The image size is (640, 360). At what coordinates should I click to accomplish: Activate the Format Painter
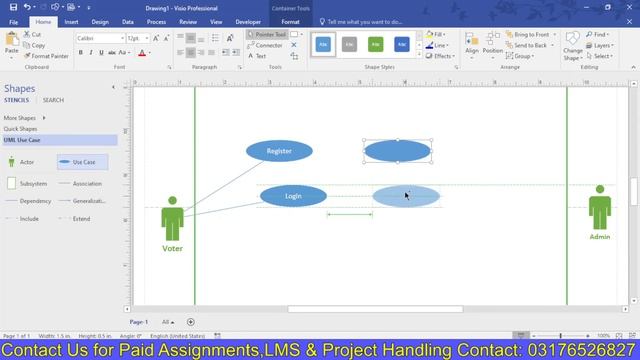(x=46, y=56)
